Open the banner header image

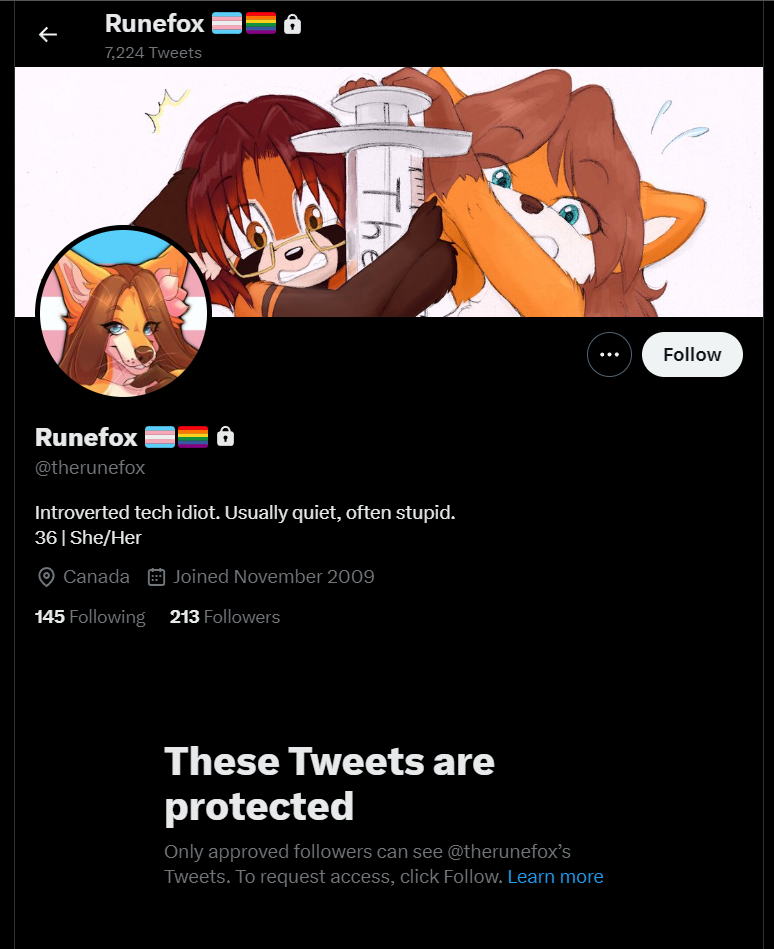tap(389, 192)
